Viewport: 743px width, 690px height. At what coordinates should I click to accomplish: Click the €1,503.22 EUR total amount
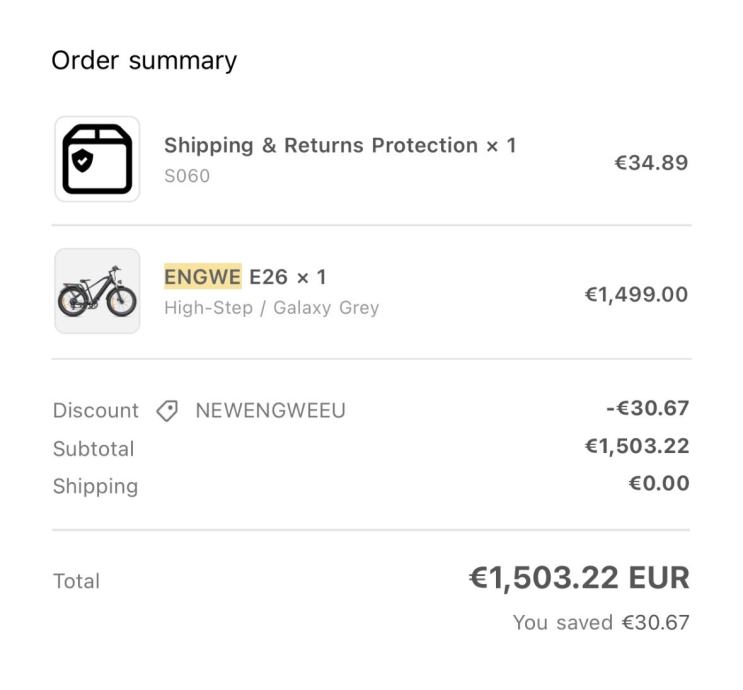point(578,578)
